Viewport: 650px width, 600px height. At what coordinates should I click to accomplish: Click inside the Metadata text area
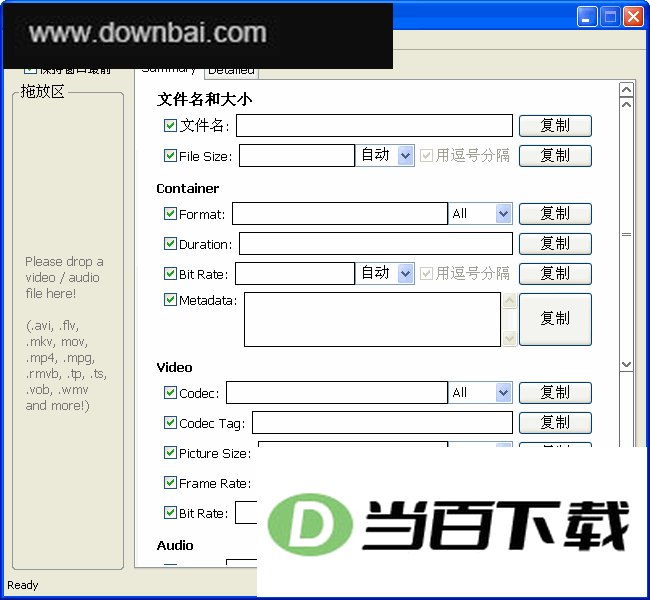click(x=372, y=319)
